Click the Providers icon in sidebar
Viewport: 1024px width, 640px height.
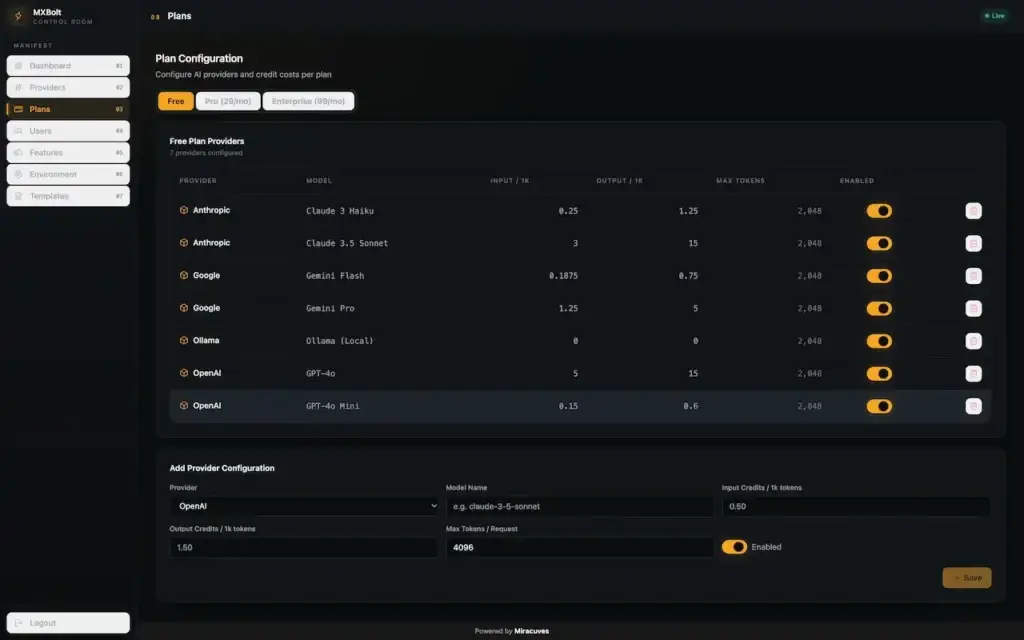[x=18, y=88]
